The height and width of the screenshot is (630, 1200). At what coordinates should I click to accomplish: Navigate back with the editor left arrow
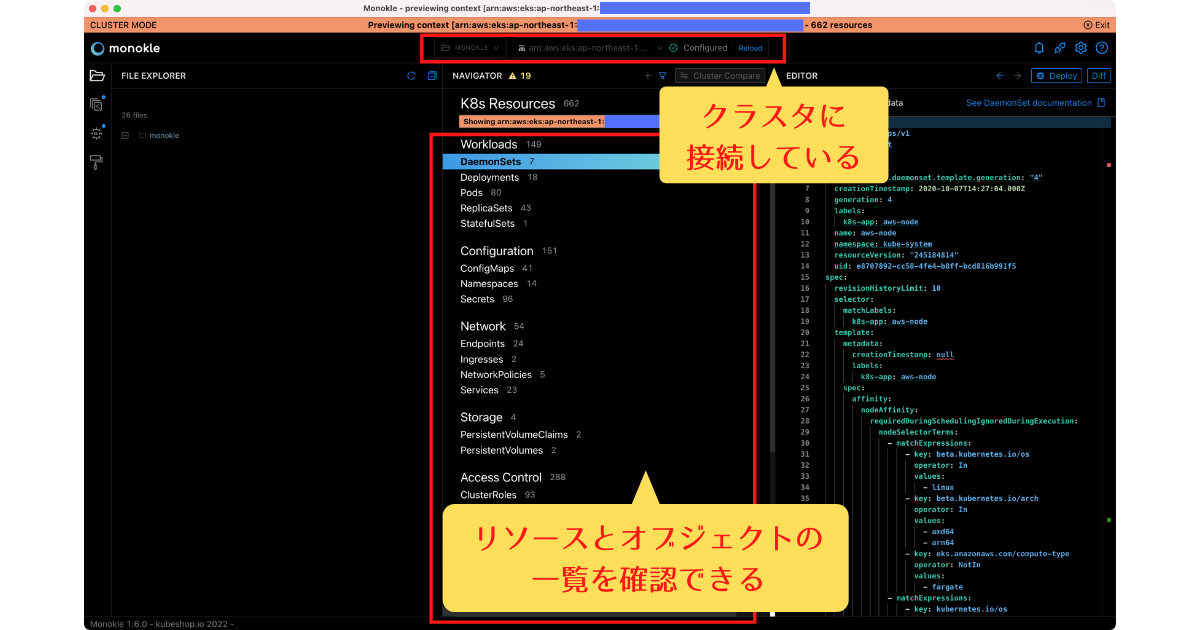(999, 75)
